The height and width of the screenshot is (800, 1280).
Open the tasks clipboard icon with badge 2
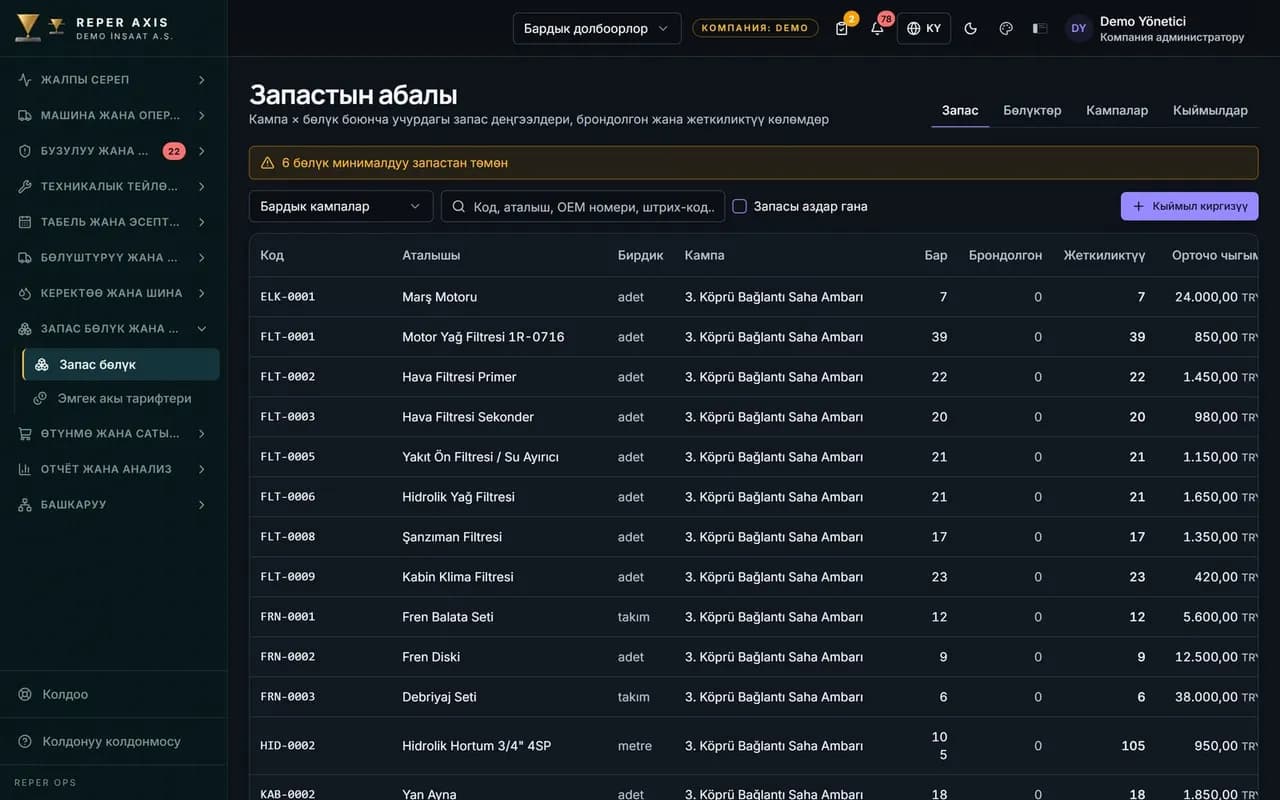click(842, 28)
